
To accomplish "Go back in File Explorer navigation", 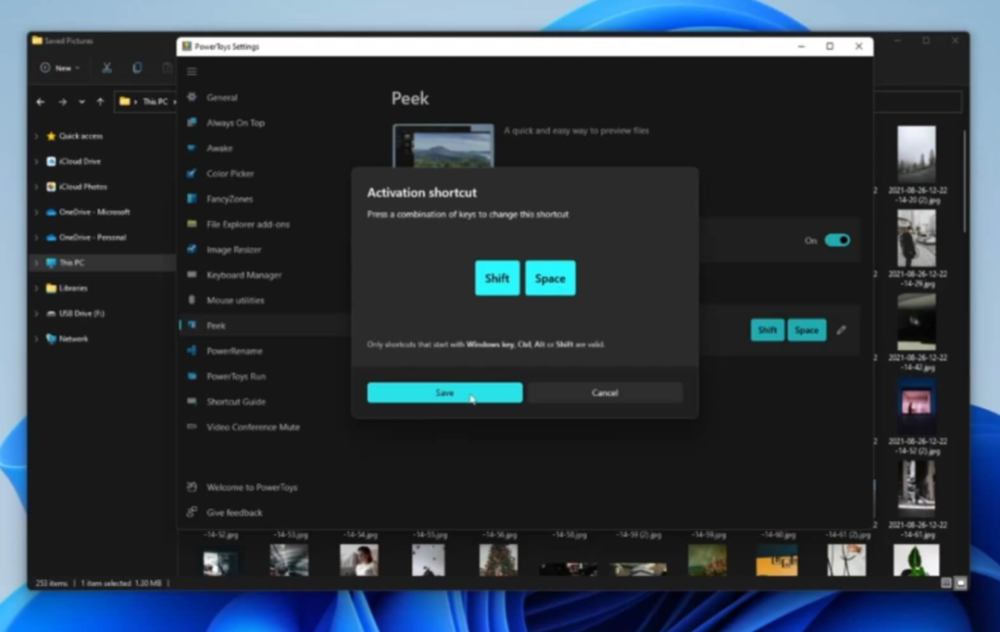I will point(41,101).
